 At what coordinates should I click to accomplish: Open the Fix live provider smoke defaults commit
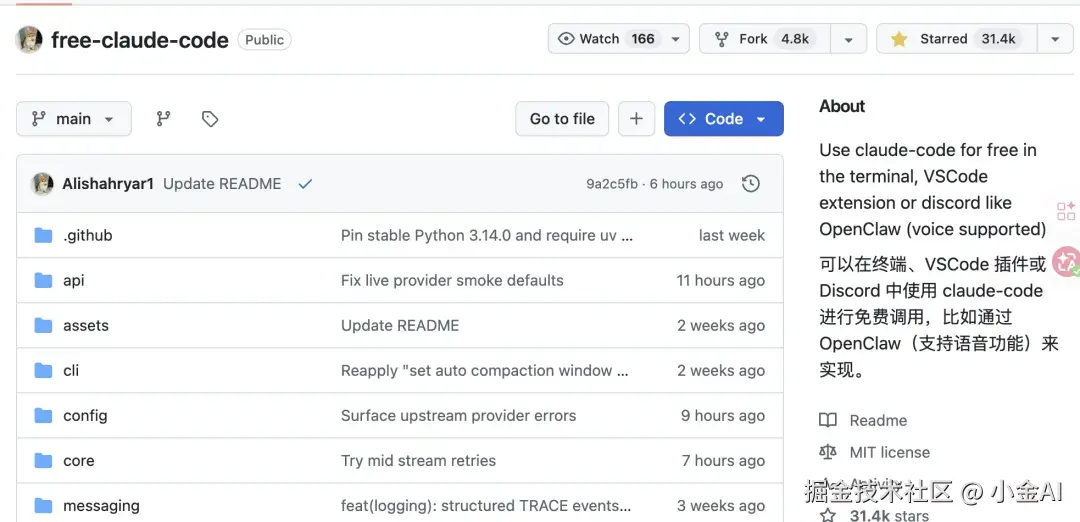coord(452,280)
